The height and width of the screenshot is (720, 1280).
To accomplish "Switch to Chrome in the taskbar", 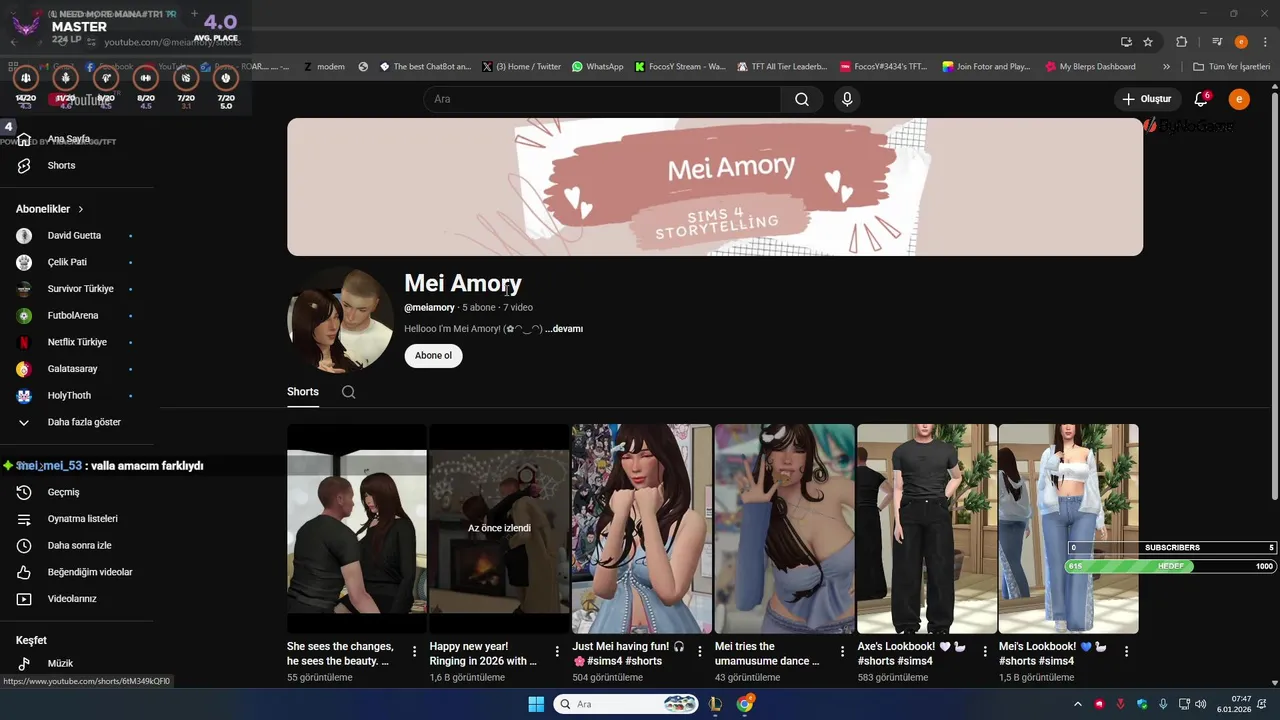I will [x=745, y=704].
